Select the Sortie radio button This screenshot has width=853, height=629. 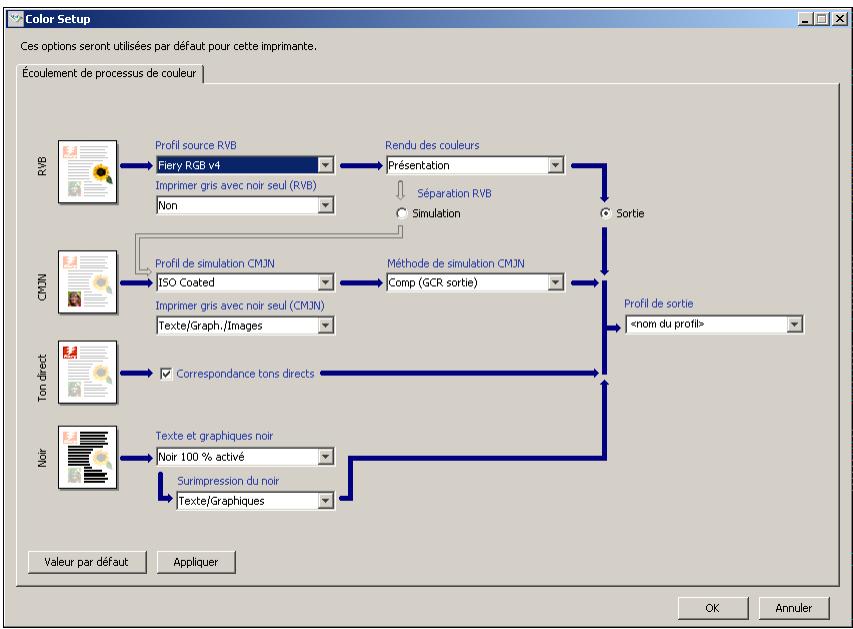[605, 213]
